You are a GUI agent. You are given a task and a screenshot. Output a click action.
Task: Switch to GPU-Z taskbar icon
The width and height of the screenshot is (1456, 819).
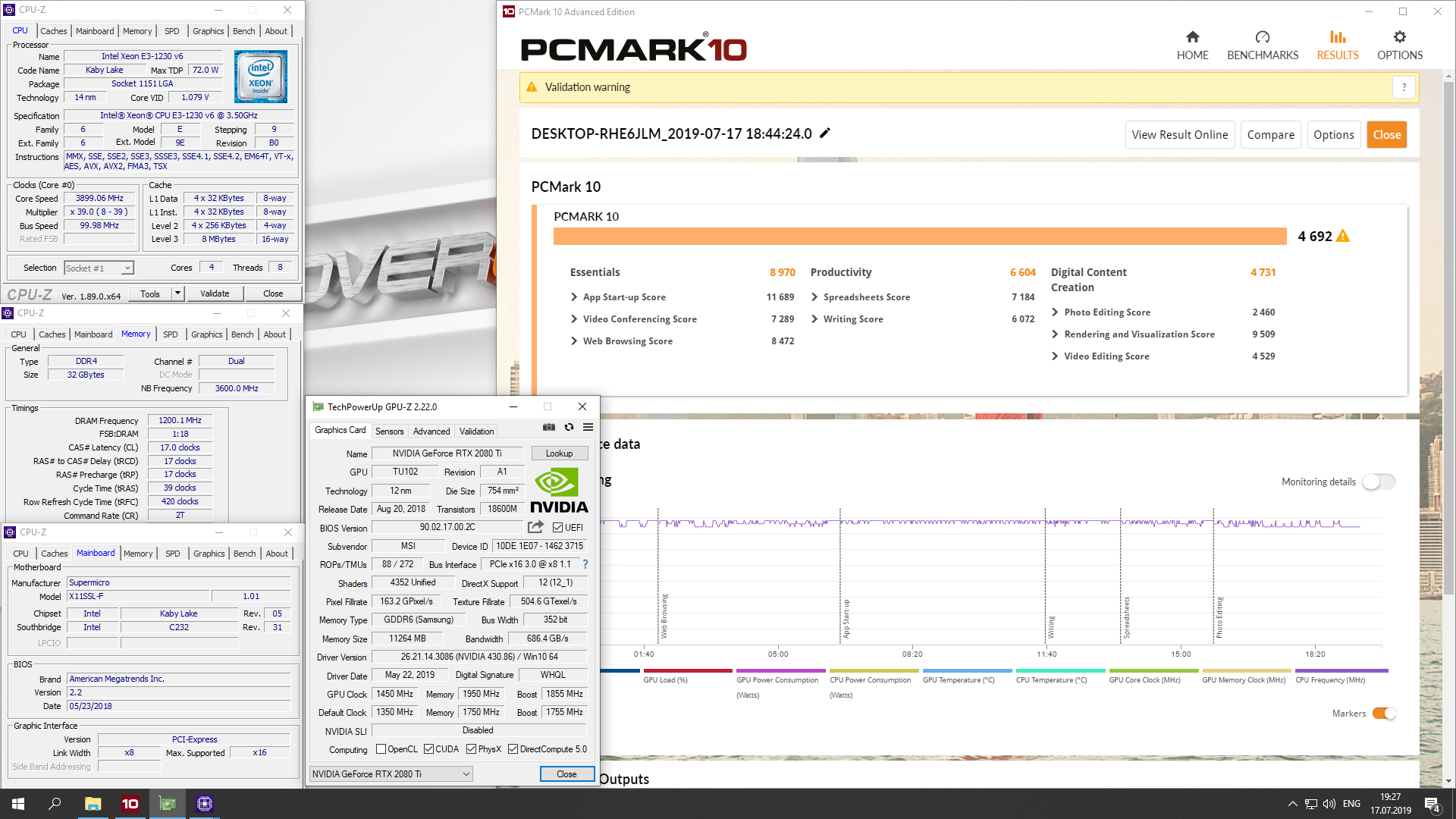tap(167, 804)
